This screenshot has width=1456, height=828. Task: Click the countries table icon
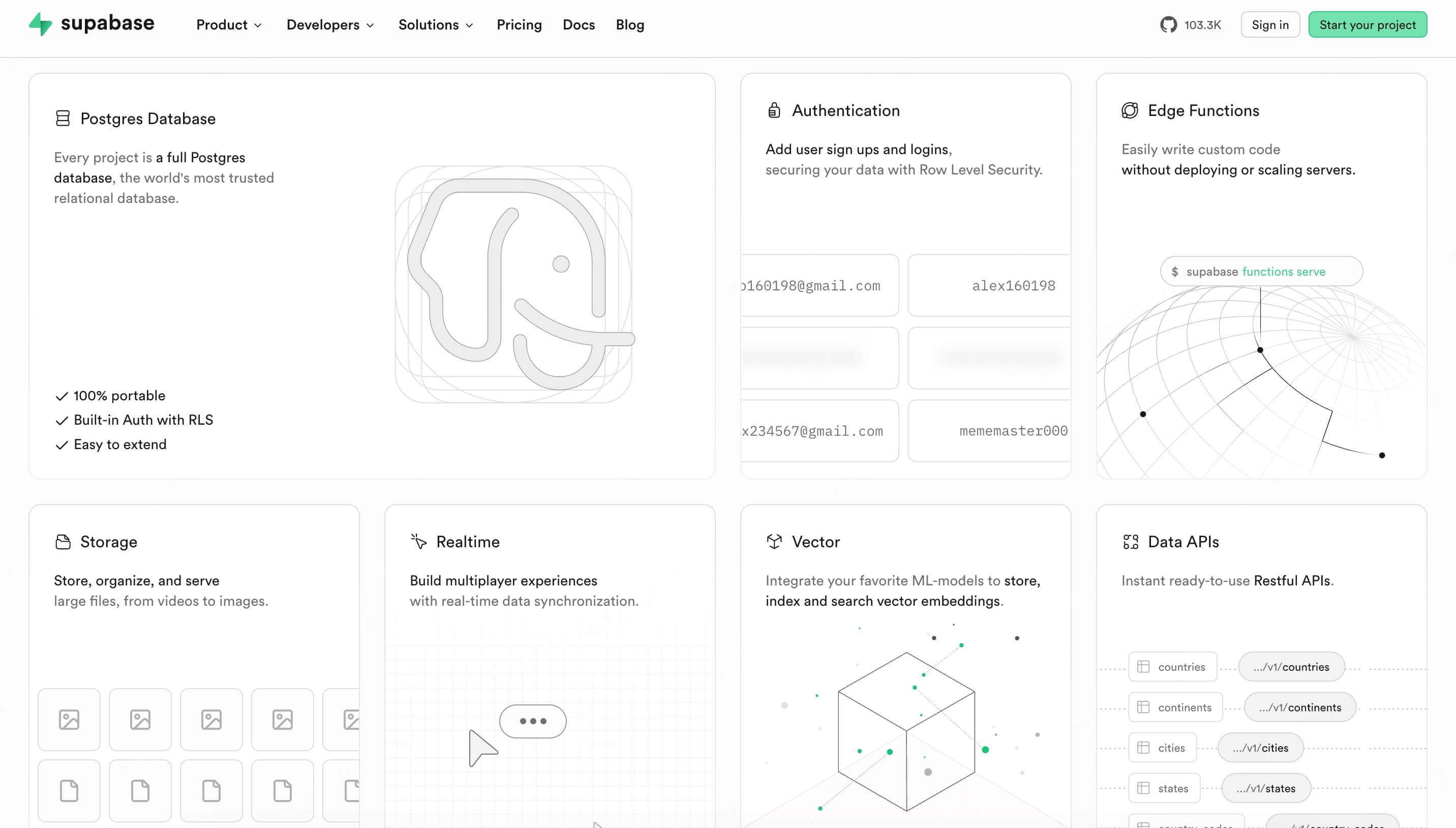[x=1143, y=666]
